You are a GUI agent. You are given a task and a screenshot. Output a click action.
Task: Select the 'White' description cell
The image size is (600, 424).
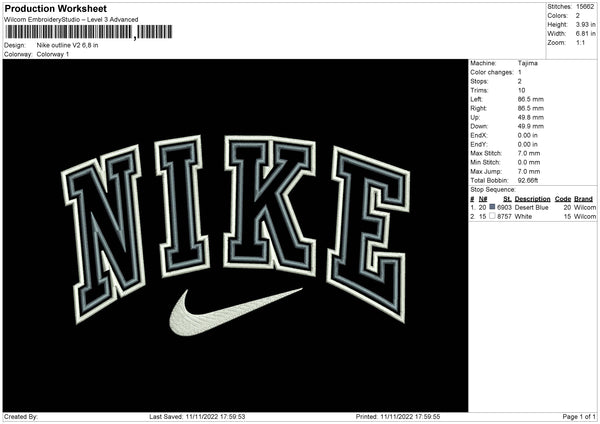point(523,217)
